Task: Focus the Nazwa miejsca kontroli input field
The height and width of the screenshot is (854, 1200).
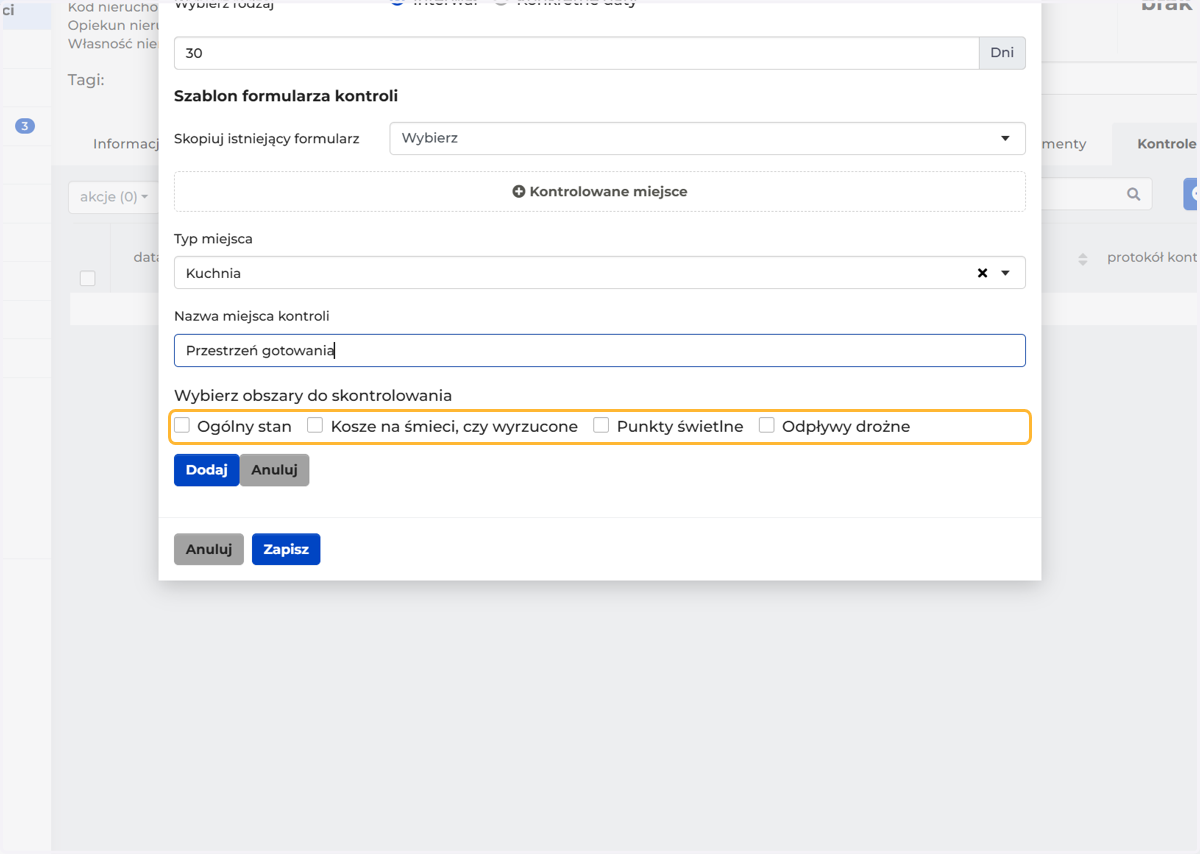Action: tap(600, 350)
